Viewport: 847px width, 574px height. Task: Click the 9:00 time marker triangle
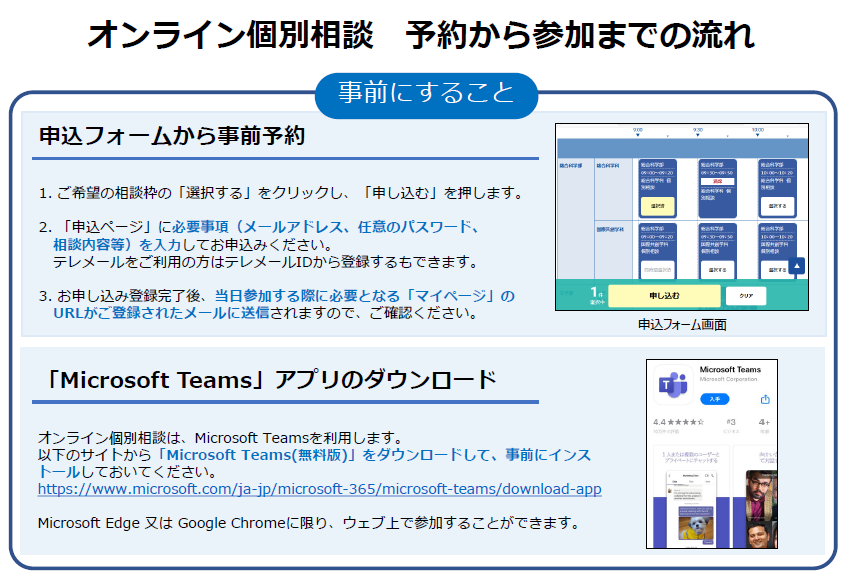(x=638, y=134)
